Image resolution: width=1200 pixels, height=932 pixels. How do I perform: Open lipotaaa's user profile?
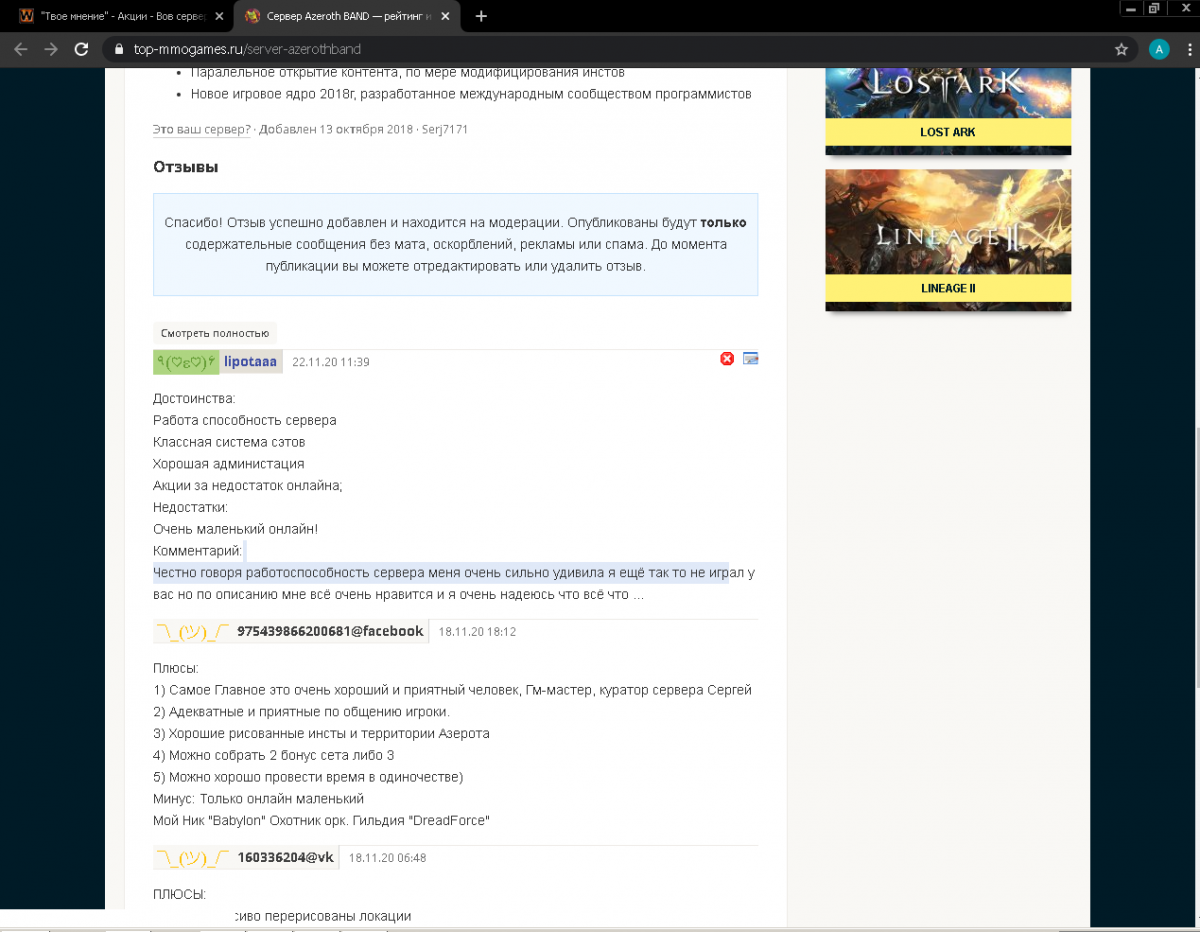coord(250,361)
